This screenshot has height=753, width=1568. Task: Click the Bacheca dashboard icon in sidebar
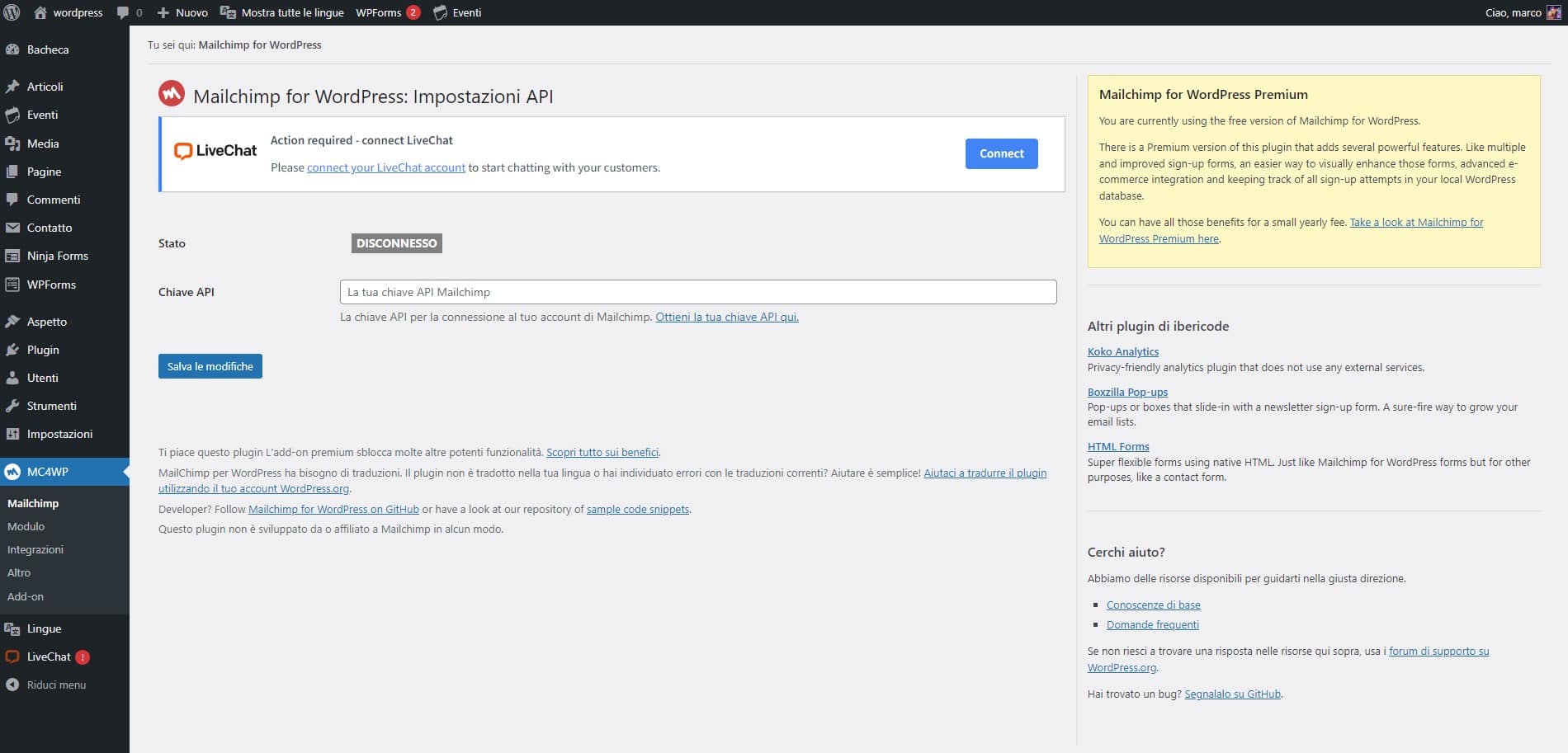[12, 49]
